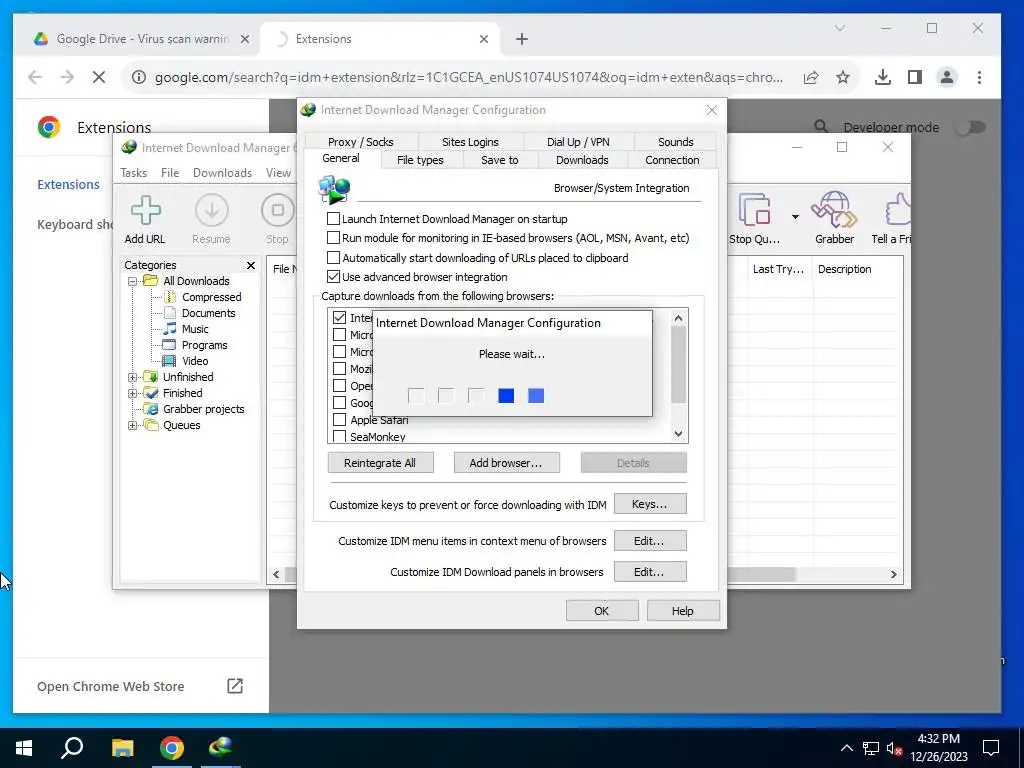Image resolution: width=1024 pixels, height=768 pixels.
Task: Switch to the File types tab
Action: tap(420, 160)
